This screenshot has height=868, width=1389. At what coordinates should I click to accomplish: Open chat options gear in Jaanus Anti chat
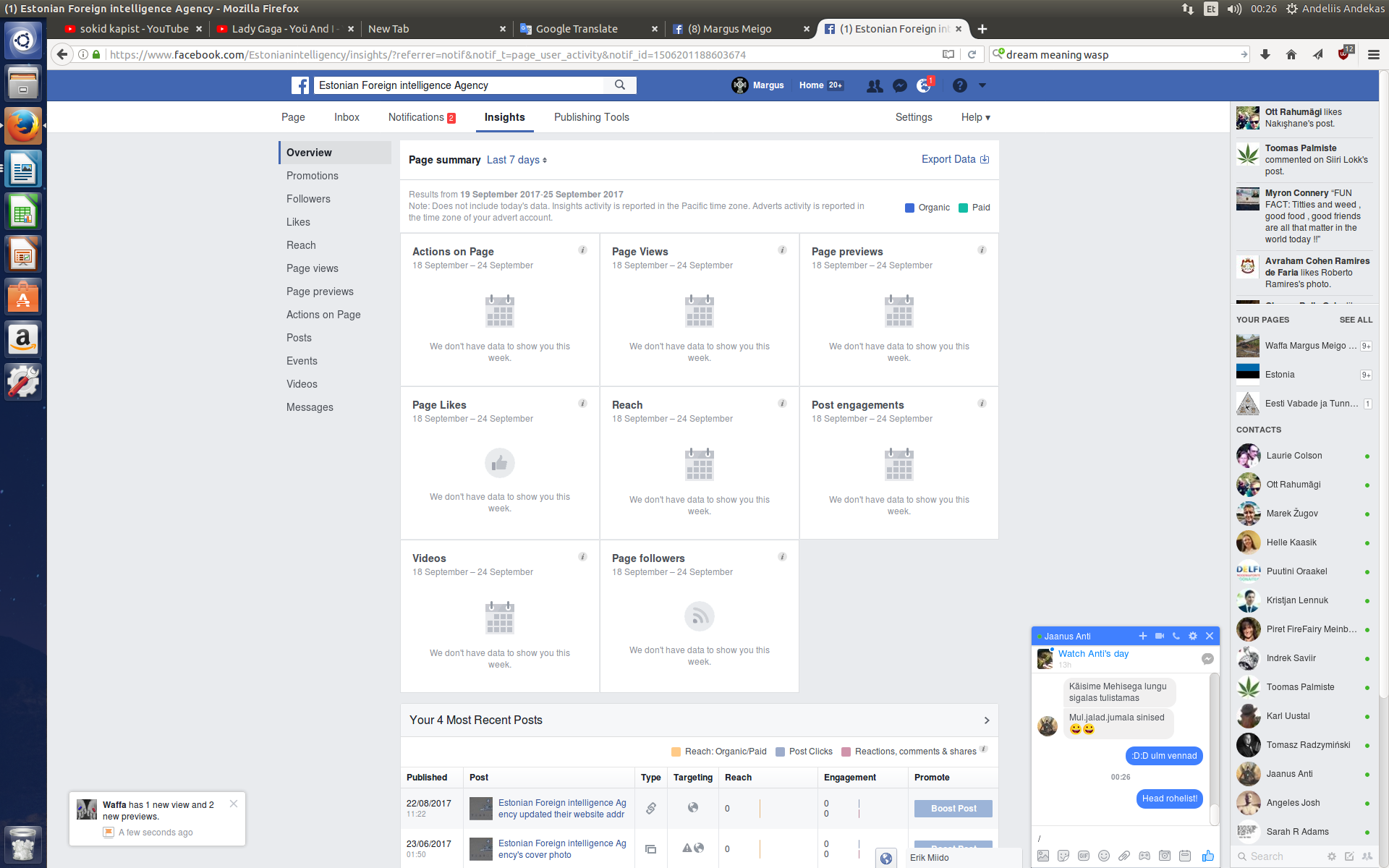pyautogui.click(x=1193, y=636)
